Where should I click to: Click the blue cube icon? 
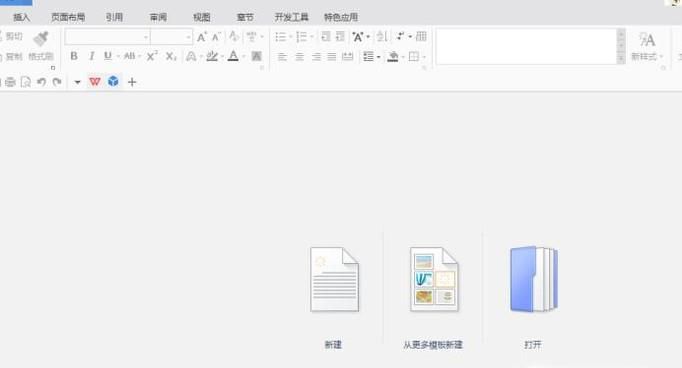click(x=114, y=81)
